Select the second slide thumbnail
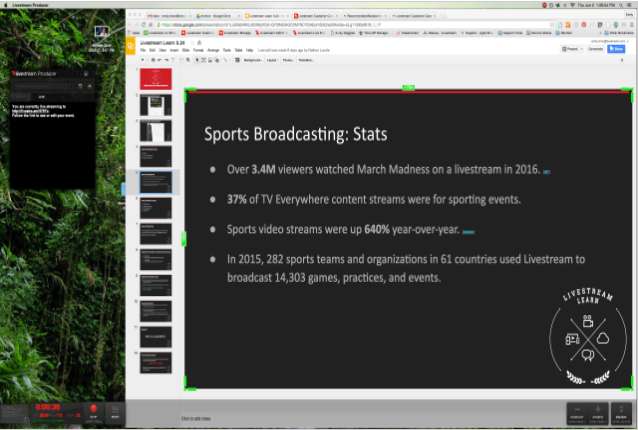The image size is (638, 430). (156, 105)
